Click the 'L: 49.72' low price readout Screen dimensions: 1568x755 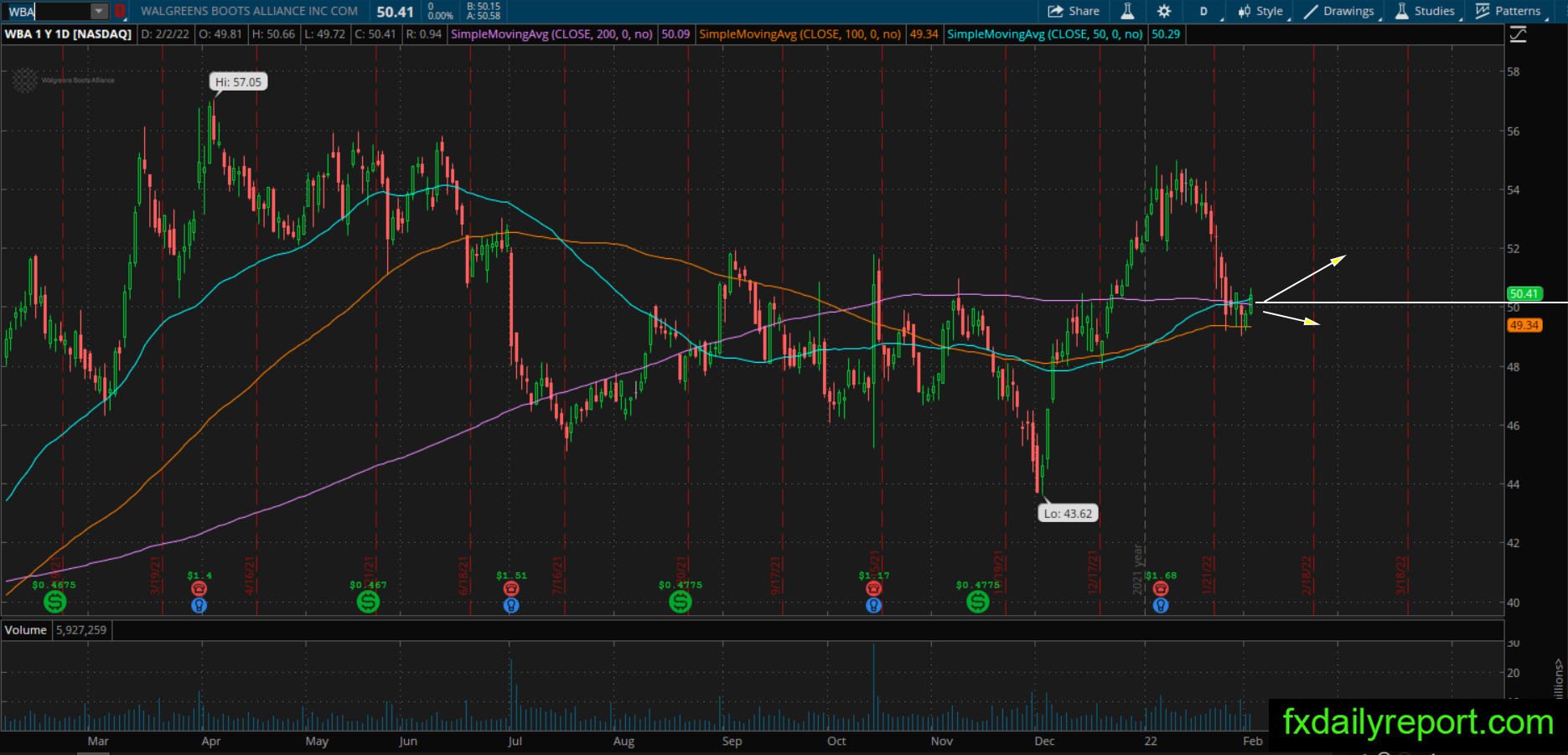pos(325,34)
